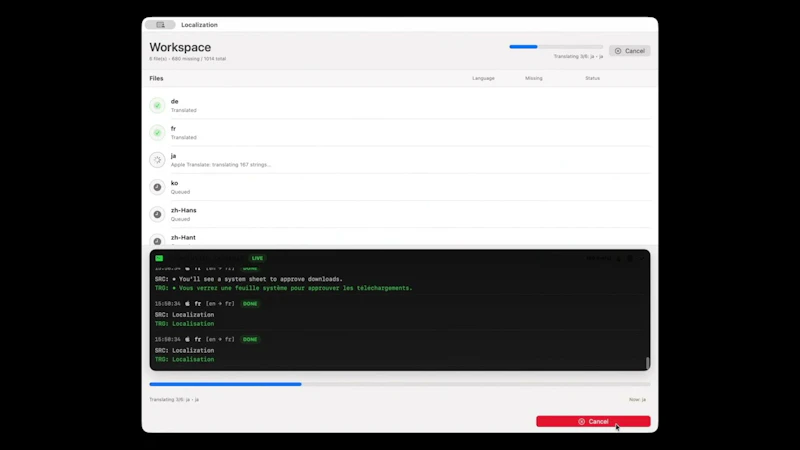Click the Files section heading

pos(156,78)
